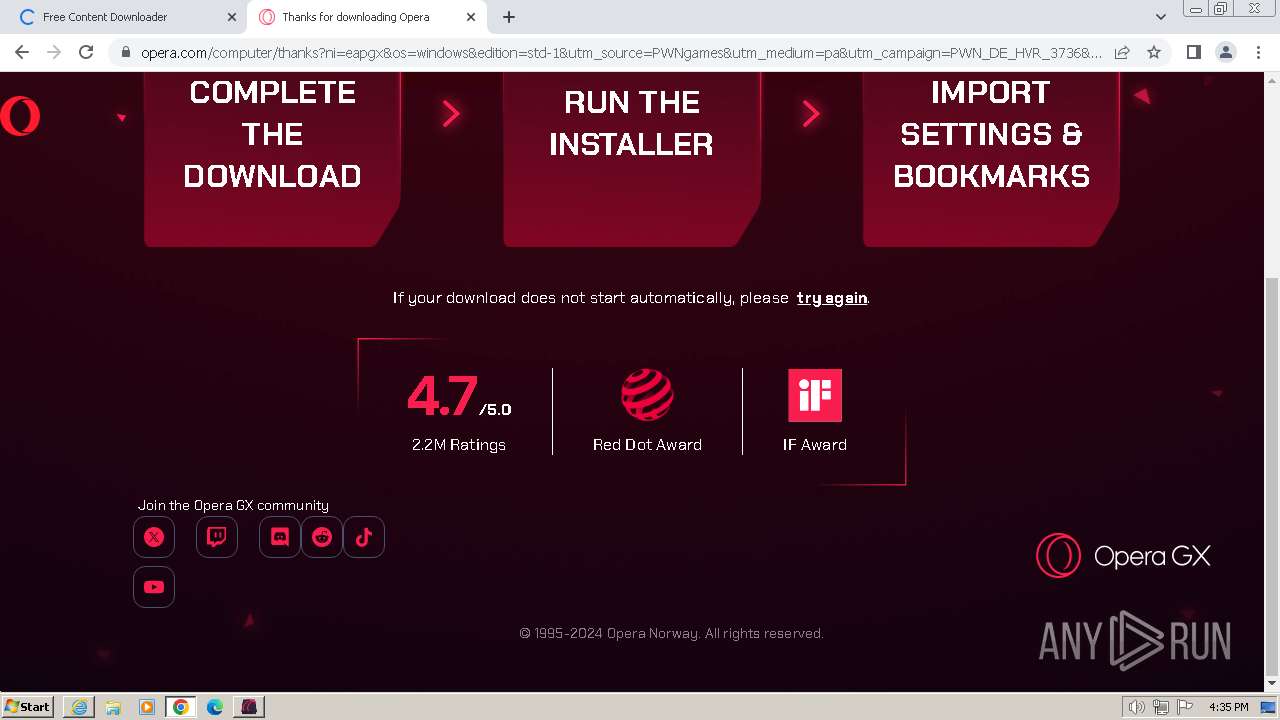Open a new browser tab
The image size is (1280, 720).
[509, 17]
